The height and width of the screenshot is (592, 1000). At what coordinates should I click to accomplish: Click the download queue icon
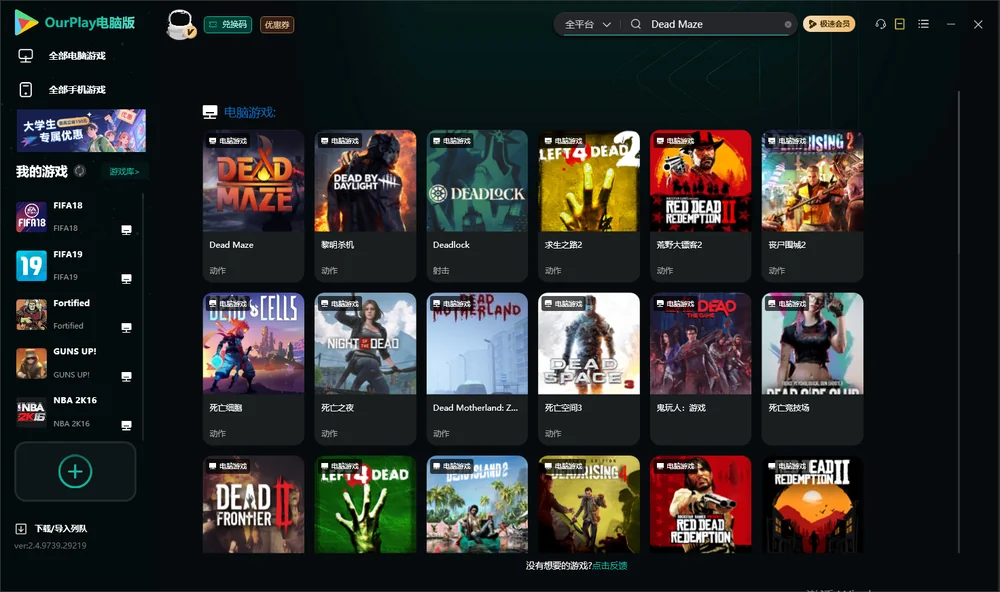(x=21, y=529)
